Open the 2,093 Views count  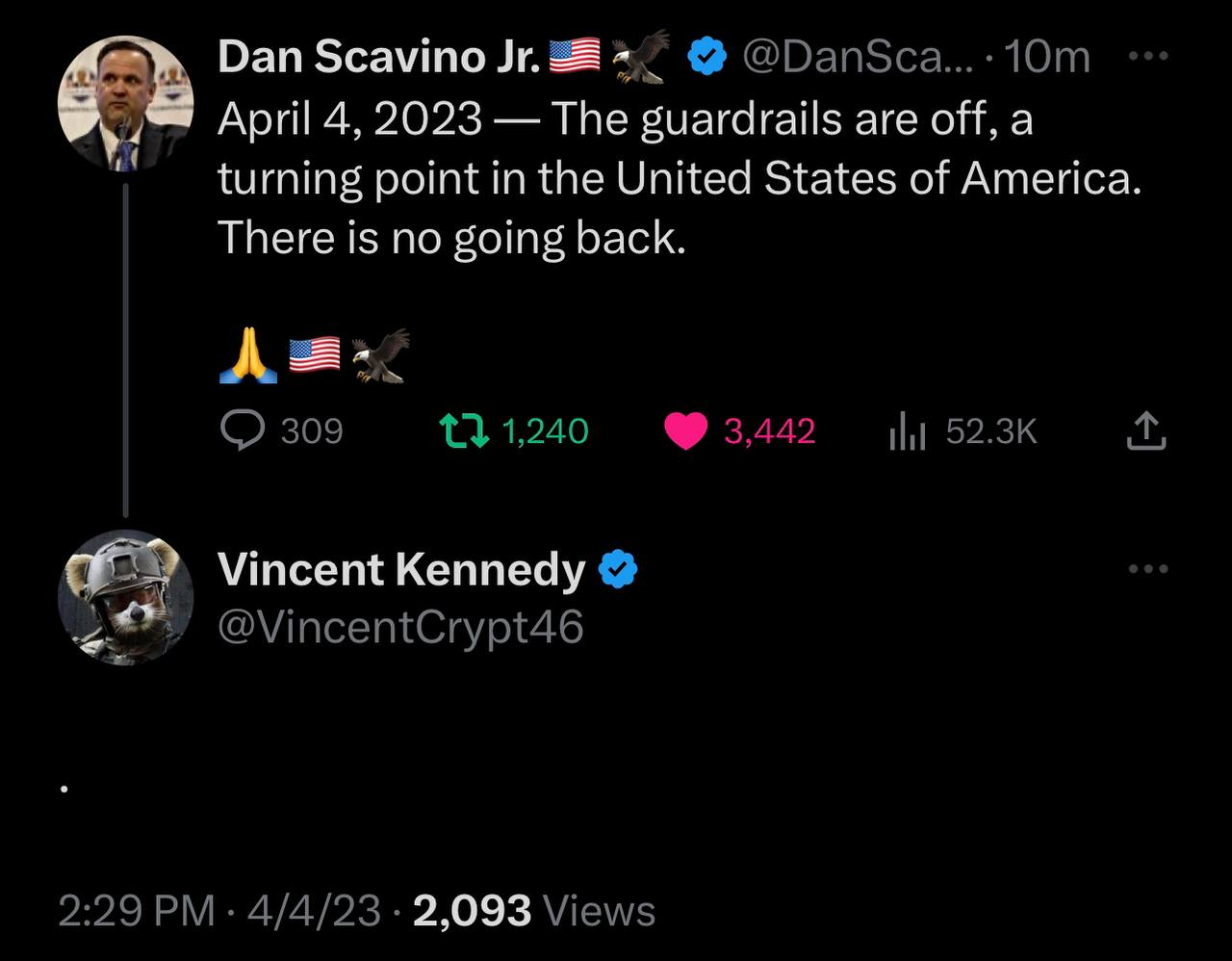pyautogui.click(x=534, y=911)
